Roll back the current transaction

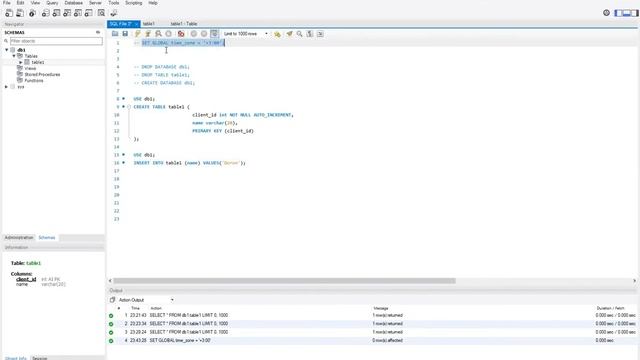point(204,34)
